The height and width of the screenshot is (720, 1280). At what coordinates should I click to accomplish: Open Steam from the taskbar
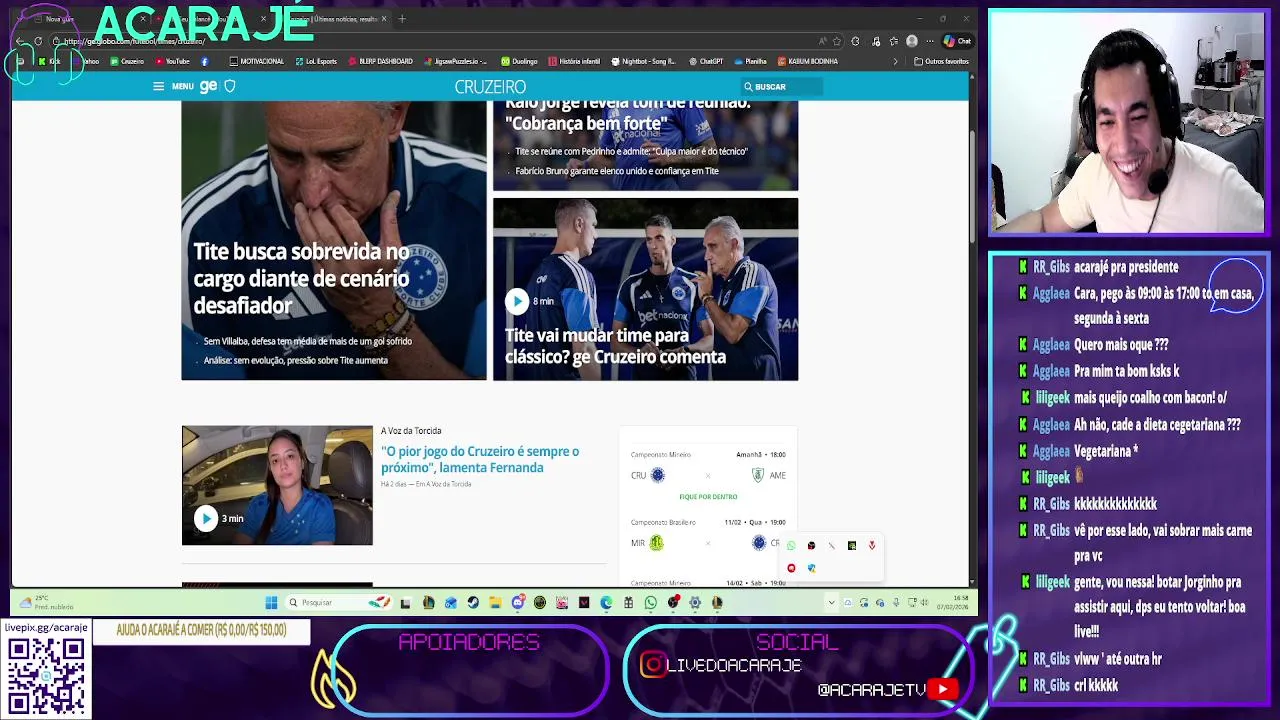[473, 602]
